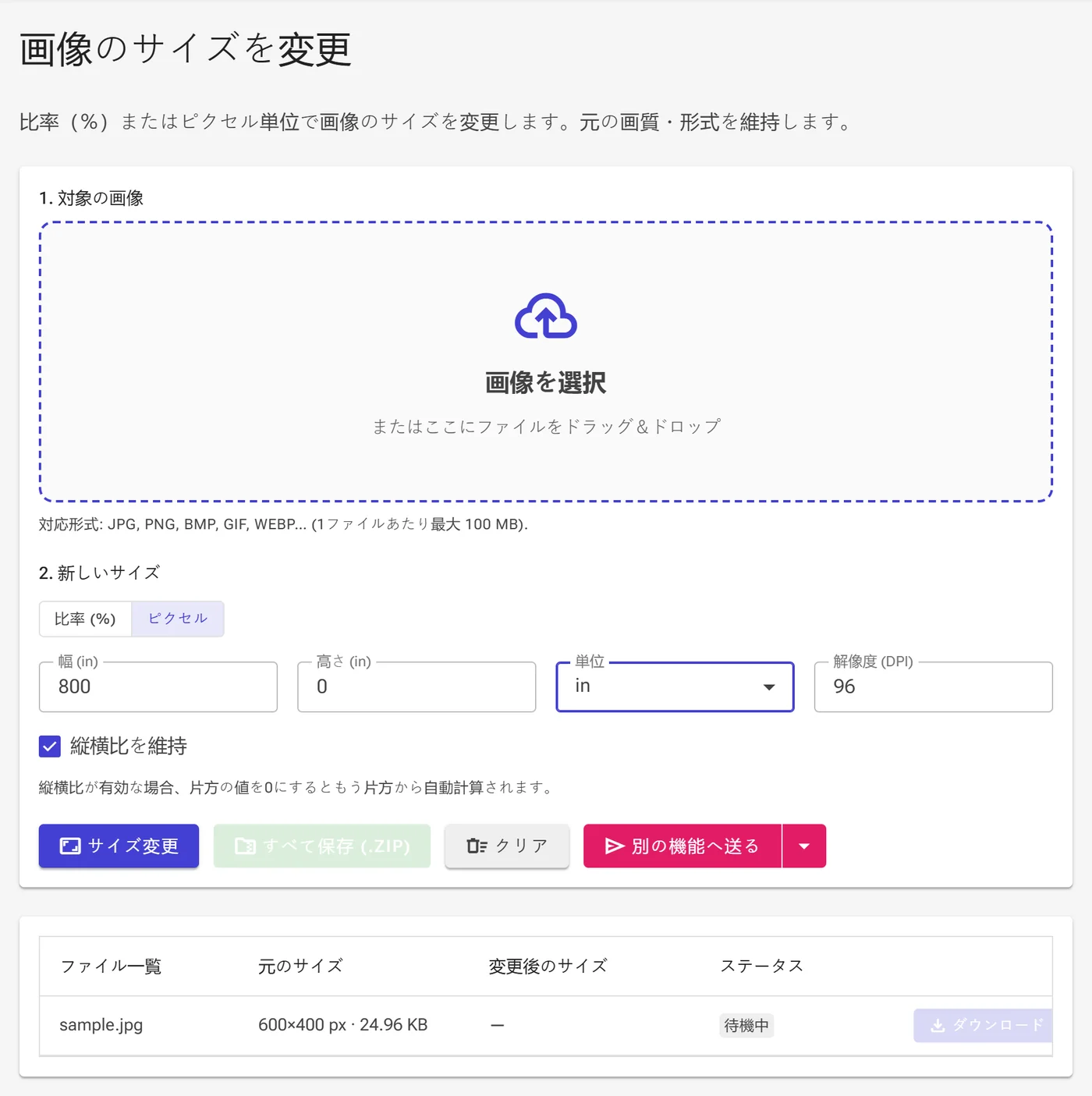Click the send arrow icon on pink button

615,846
